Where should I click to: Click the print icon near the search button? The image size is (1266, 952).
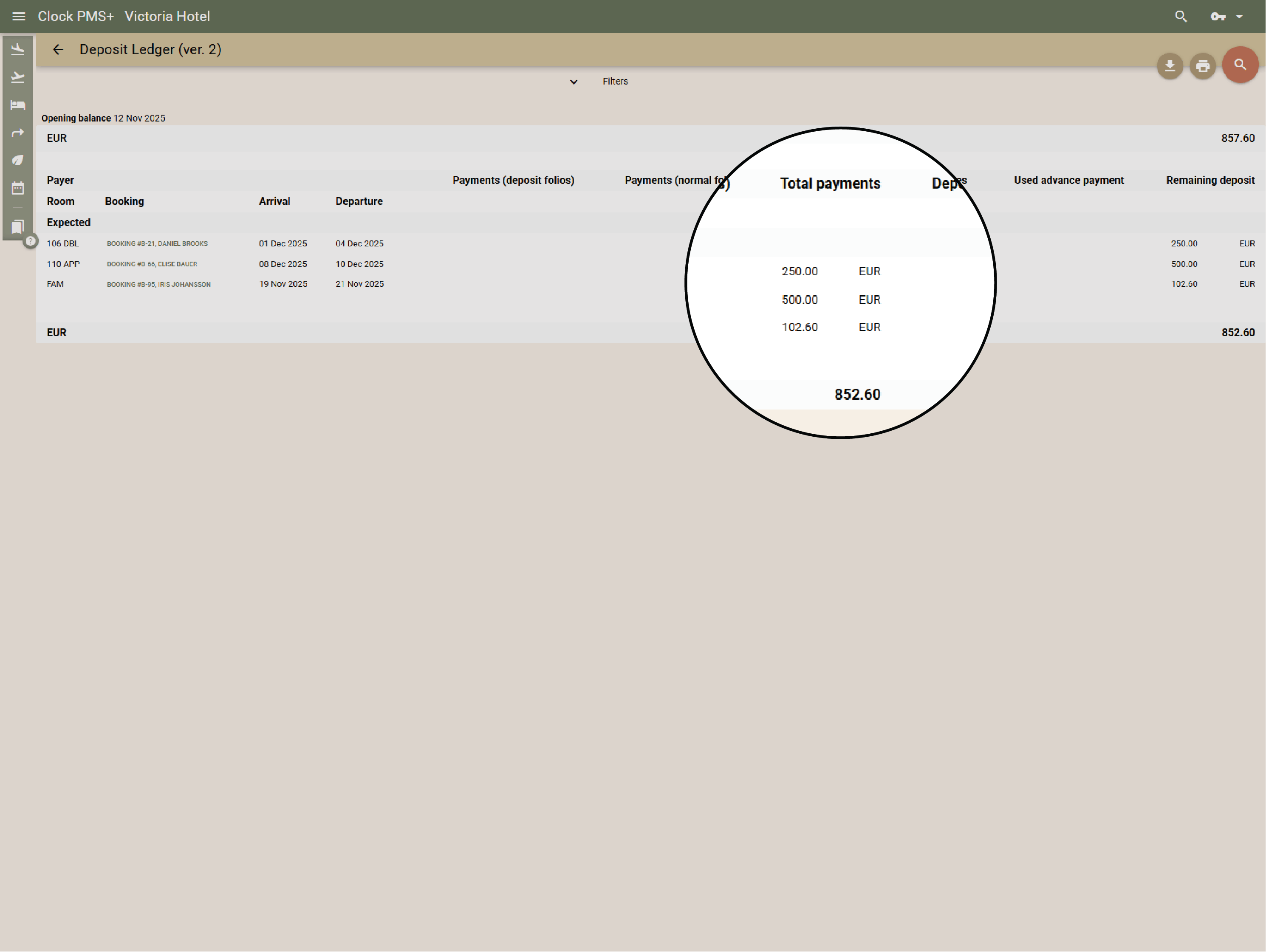point(1203,66)
